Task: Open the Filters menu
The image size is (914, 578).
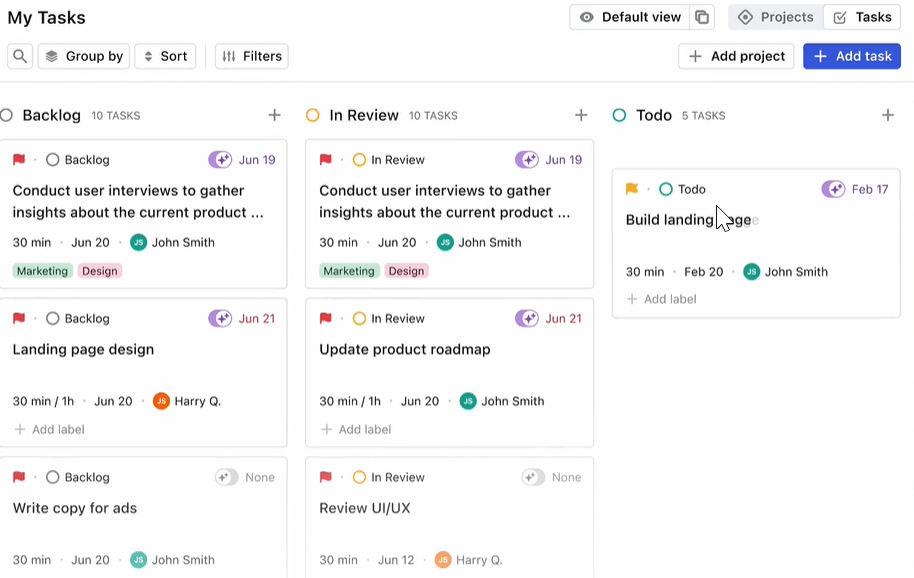Action: pyautogui.click(x=252, y=57)
